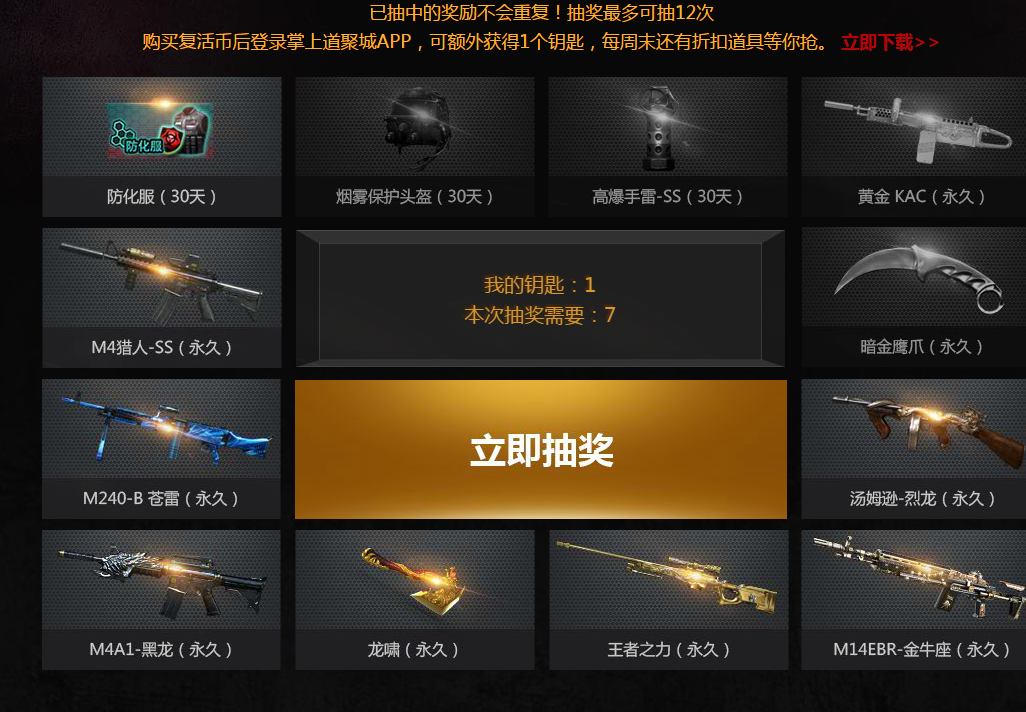
Task: Select the 暗金鹰爪 karambit knife icon
Action: [919, 279]
